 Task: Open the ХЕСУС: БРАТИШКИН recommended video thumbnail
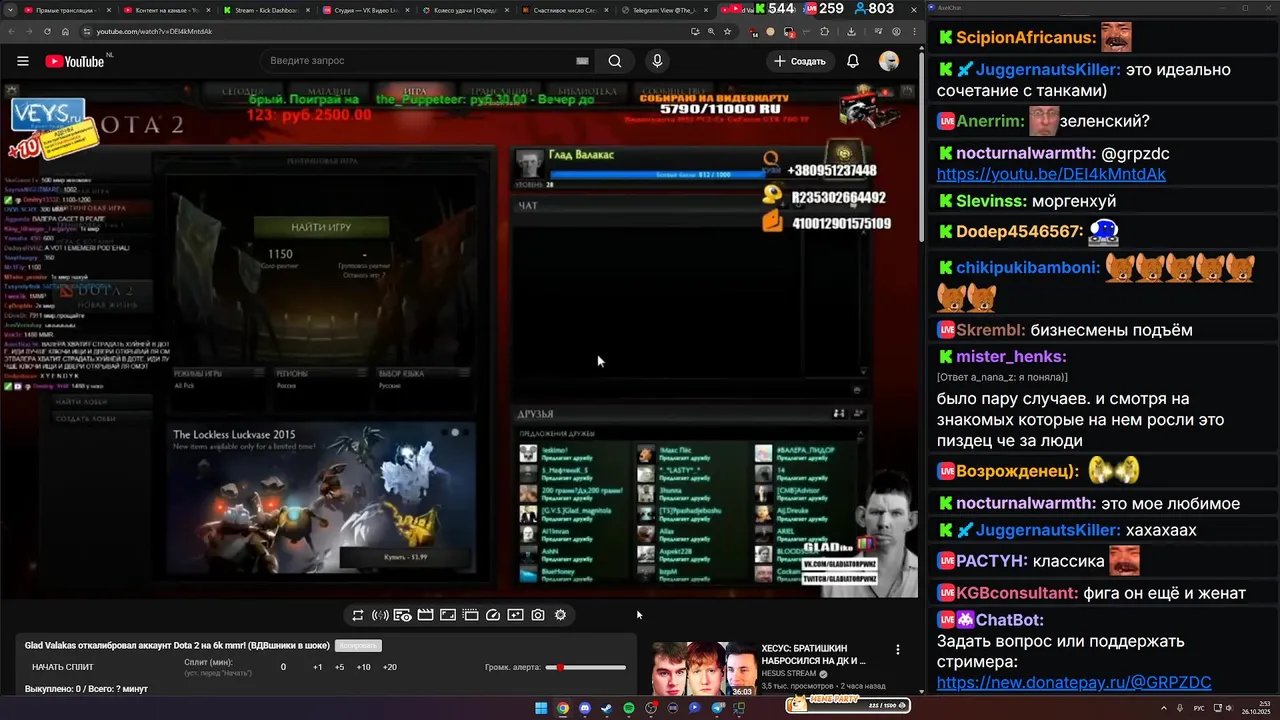pos(704,669)
